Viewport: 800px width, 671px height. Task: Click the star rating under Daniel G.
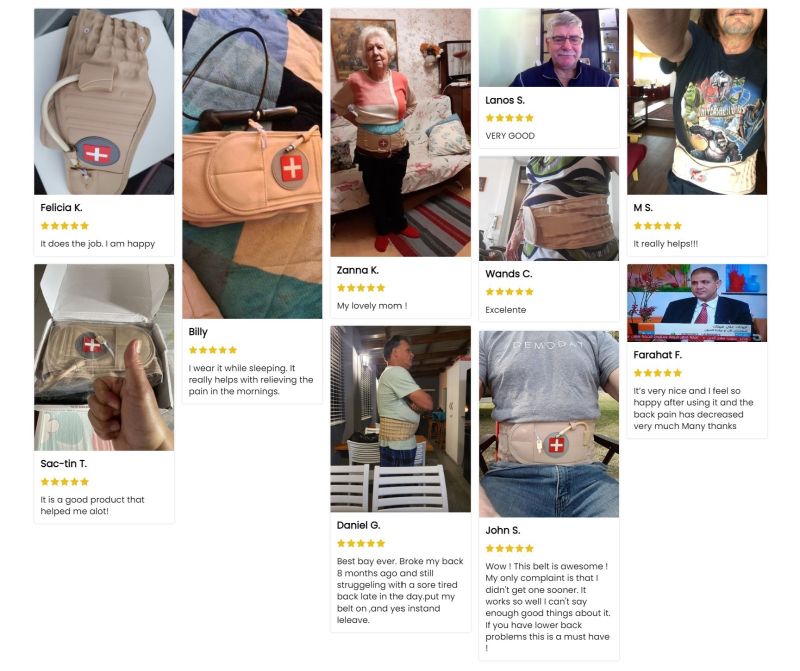click(361, 543)
